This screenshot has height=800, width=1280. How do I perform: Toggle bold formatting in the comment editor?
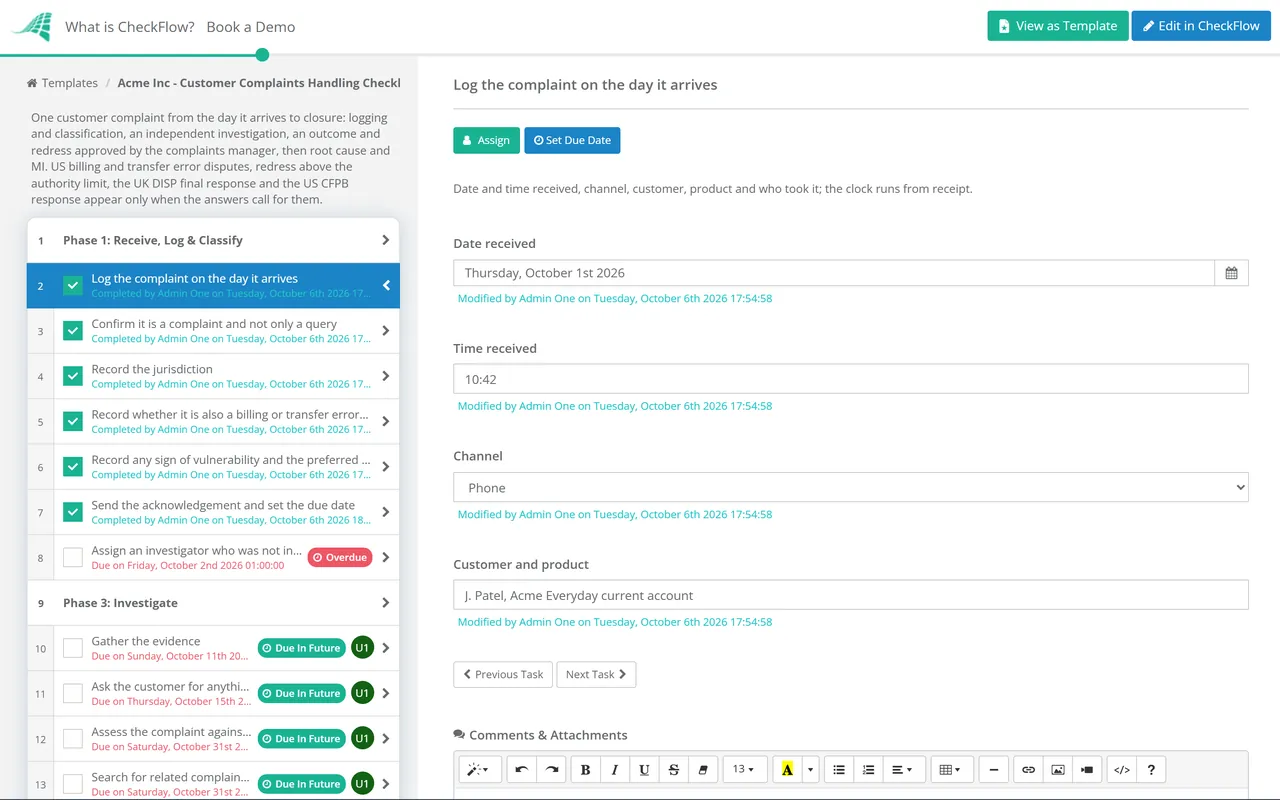tap(586, 769)
